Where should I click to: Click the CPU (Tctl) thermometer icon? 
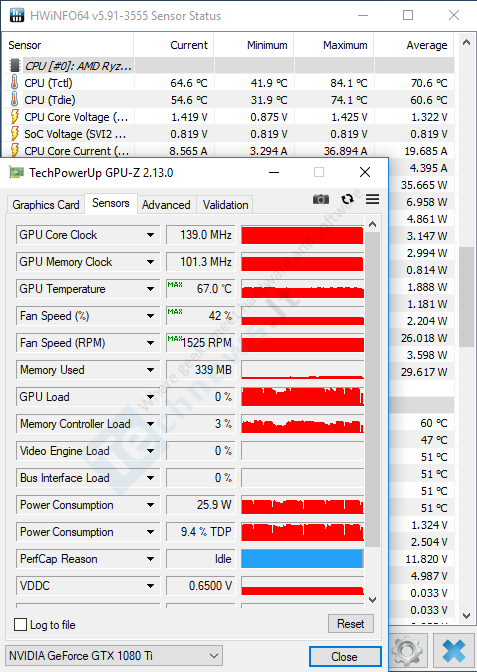[15, 82]
